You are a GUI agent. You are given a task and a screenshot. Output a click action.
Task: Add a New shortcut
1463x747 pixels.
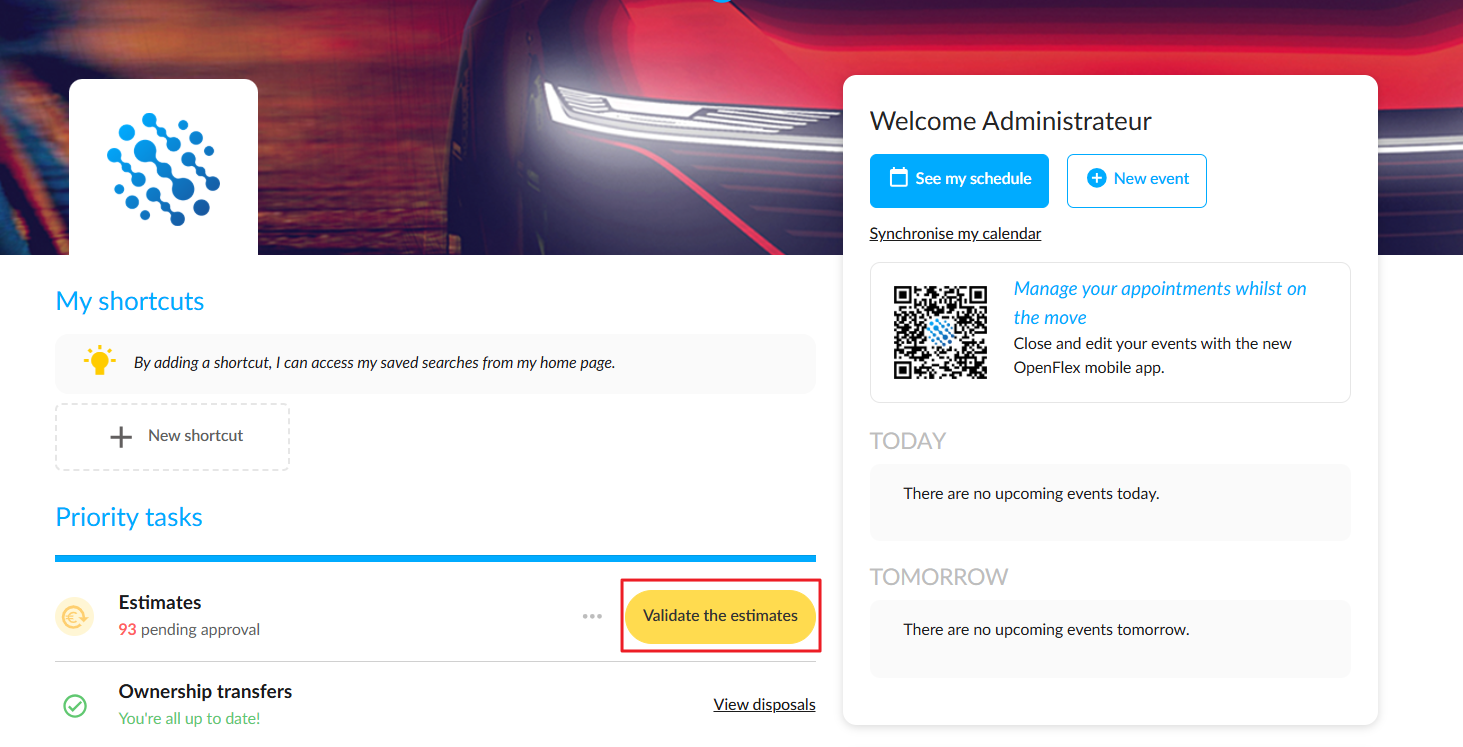click(172, 437)
